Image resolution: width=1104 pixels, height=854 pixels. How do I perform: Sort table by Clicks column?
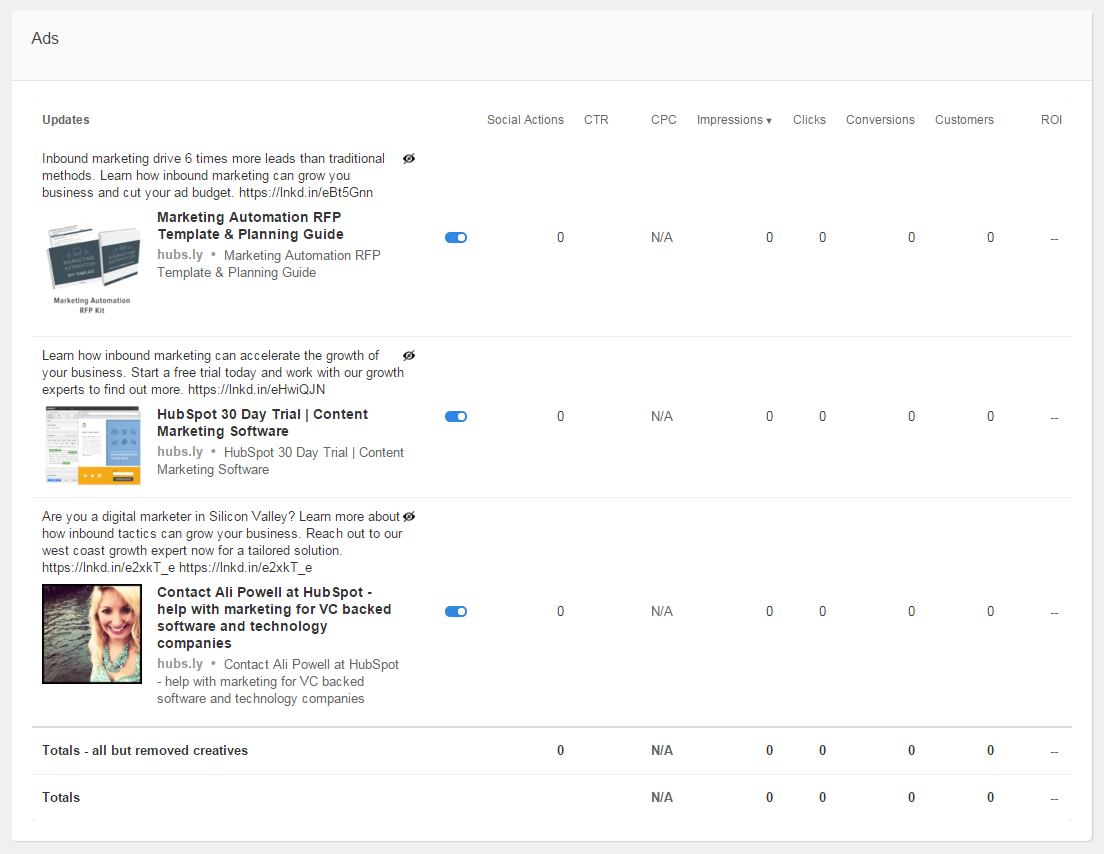click(809, 120)
